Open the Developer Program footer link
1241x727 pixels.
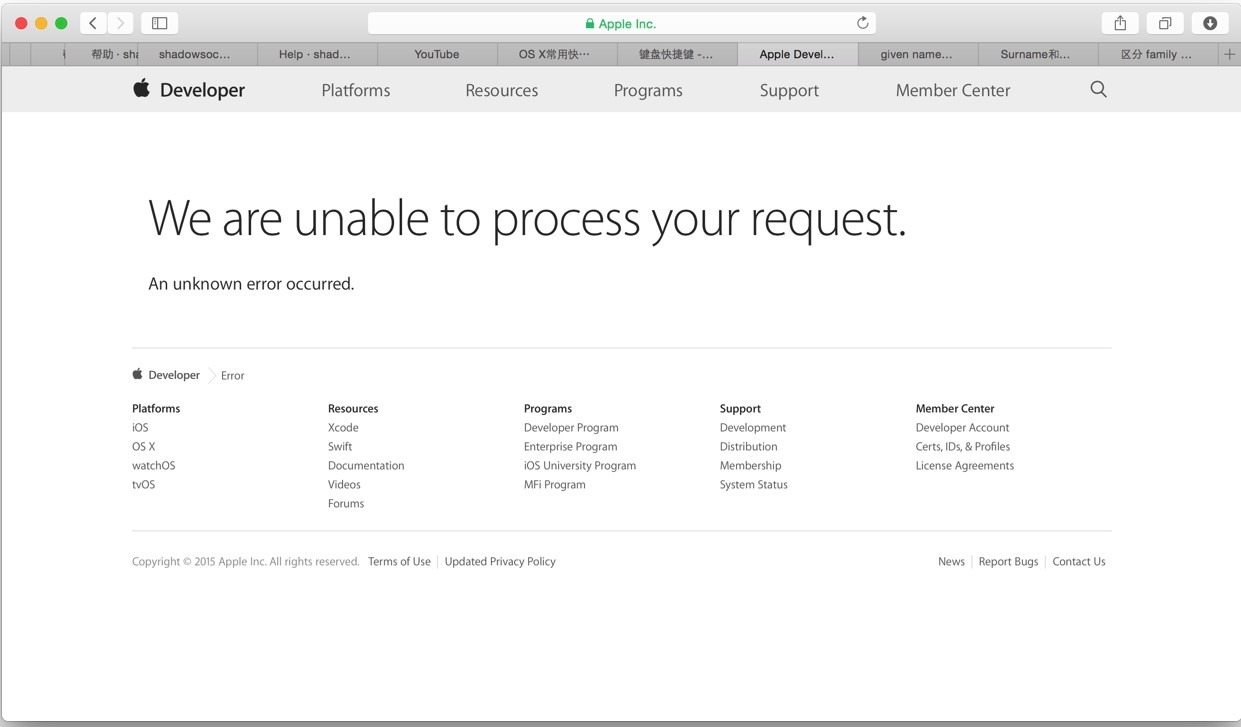click(571, 428)
